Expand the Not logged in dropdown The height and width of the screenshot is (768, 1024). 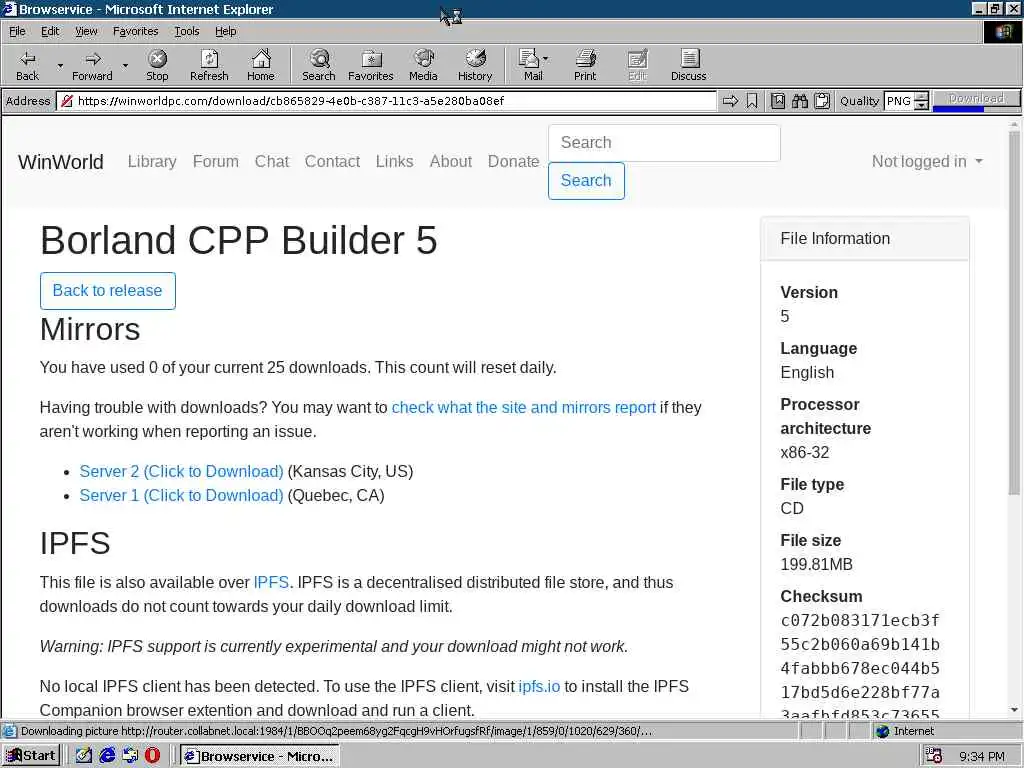point(927,161)
